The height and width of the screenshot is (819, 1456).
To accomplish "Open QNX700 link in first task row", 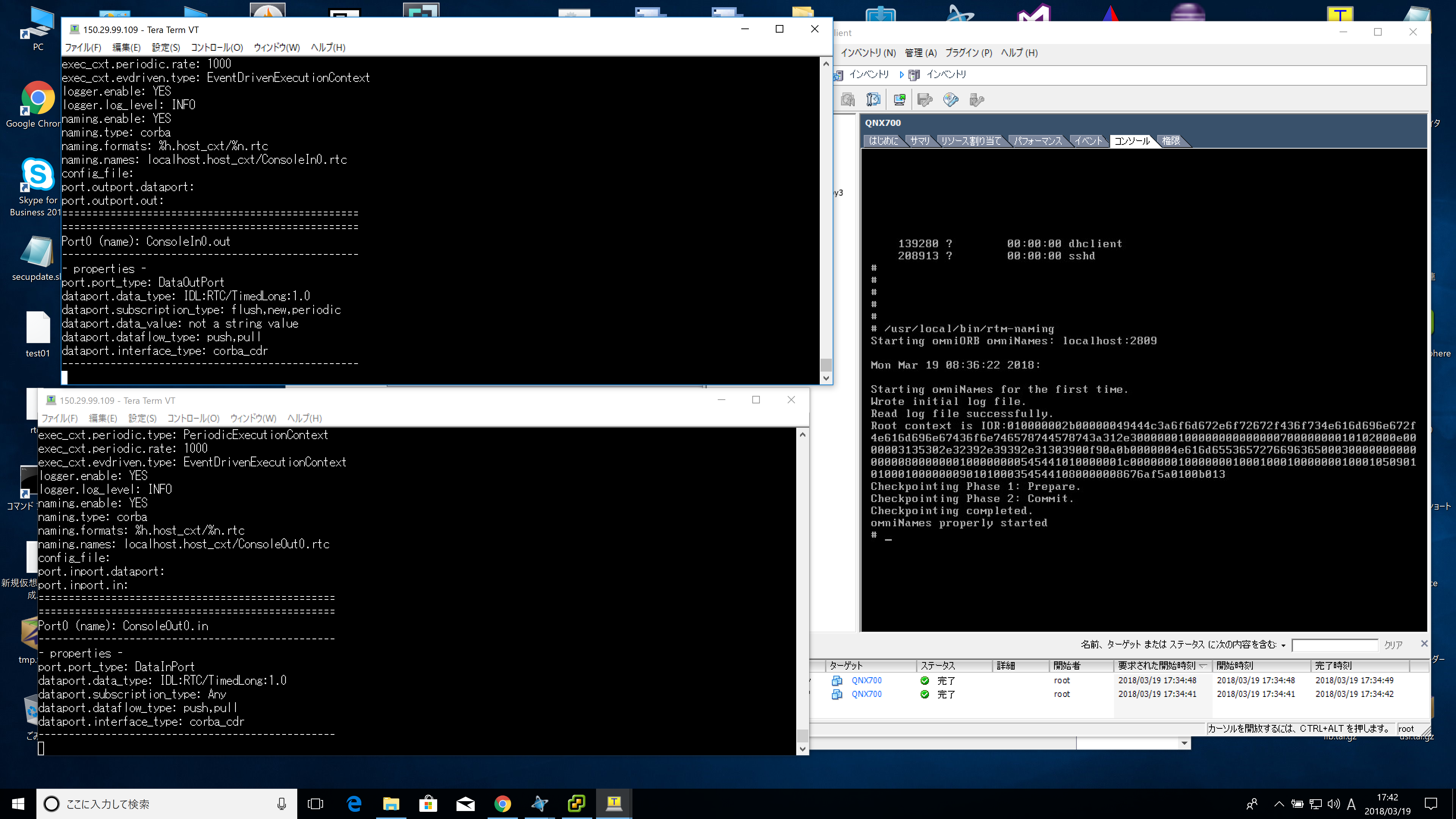I will (x=866, y=681).
